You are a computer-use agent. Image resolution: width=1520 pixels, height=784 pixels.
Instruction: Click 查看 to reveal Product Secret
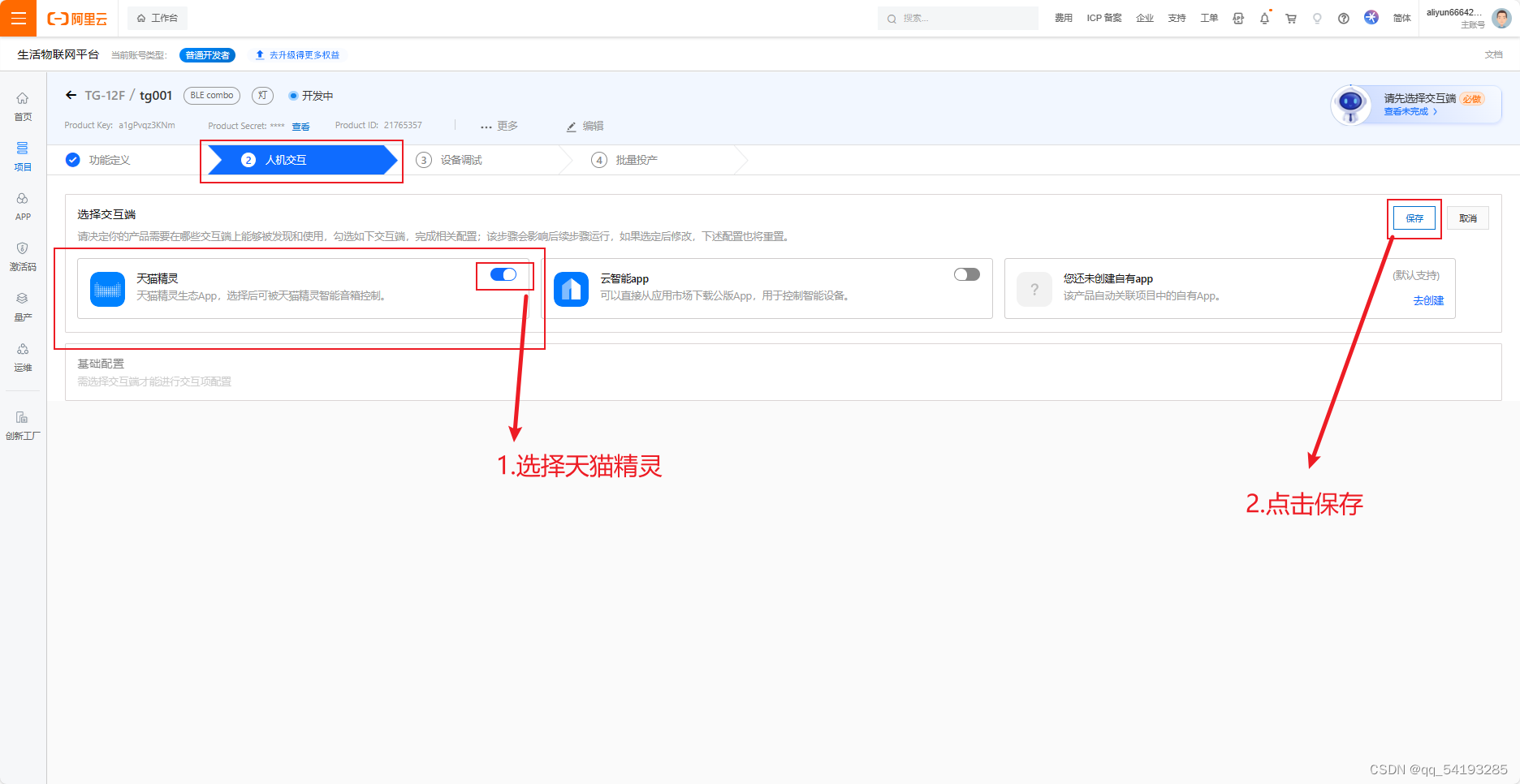pos(300,127)
